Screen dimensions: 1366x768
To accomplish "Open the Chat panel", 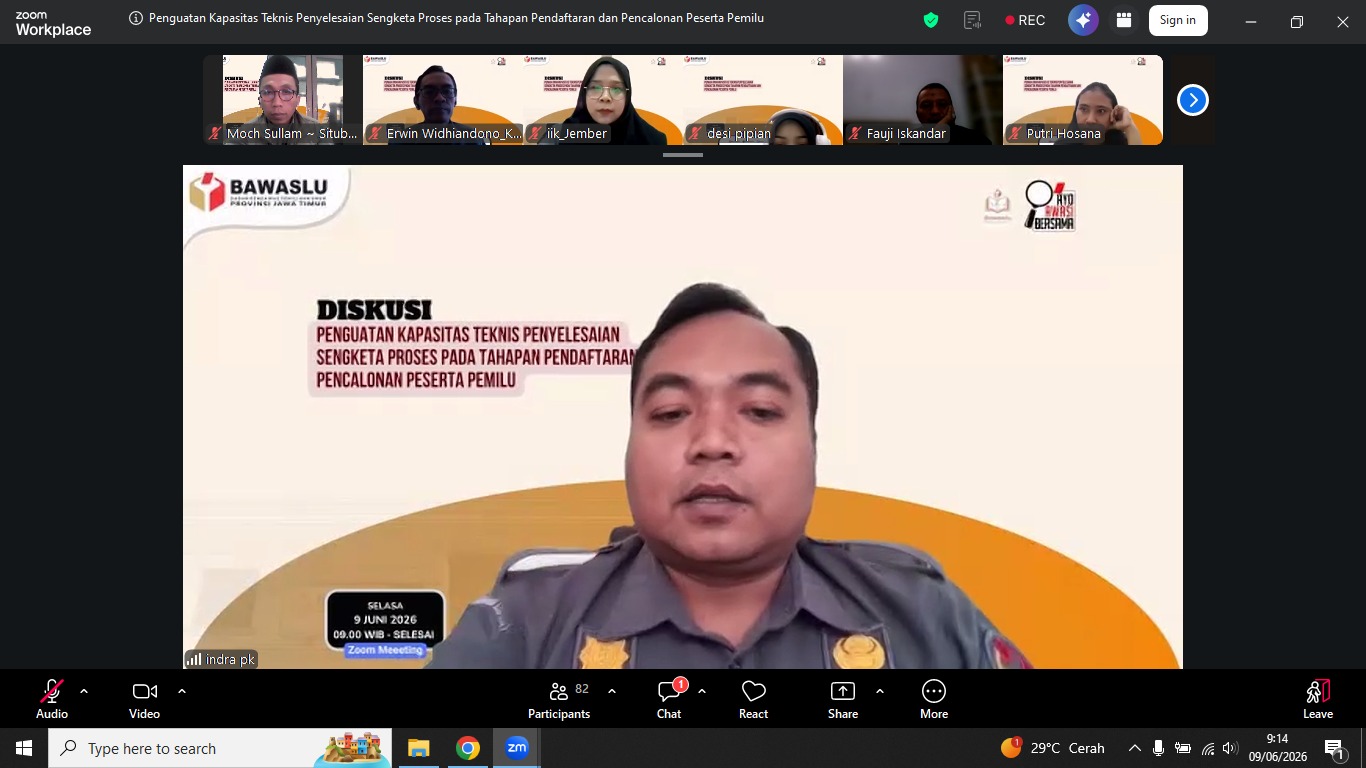I will 669,699.
